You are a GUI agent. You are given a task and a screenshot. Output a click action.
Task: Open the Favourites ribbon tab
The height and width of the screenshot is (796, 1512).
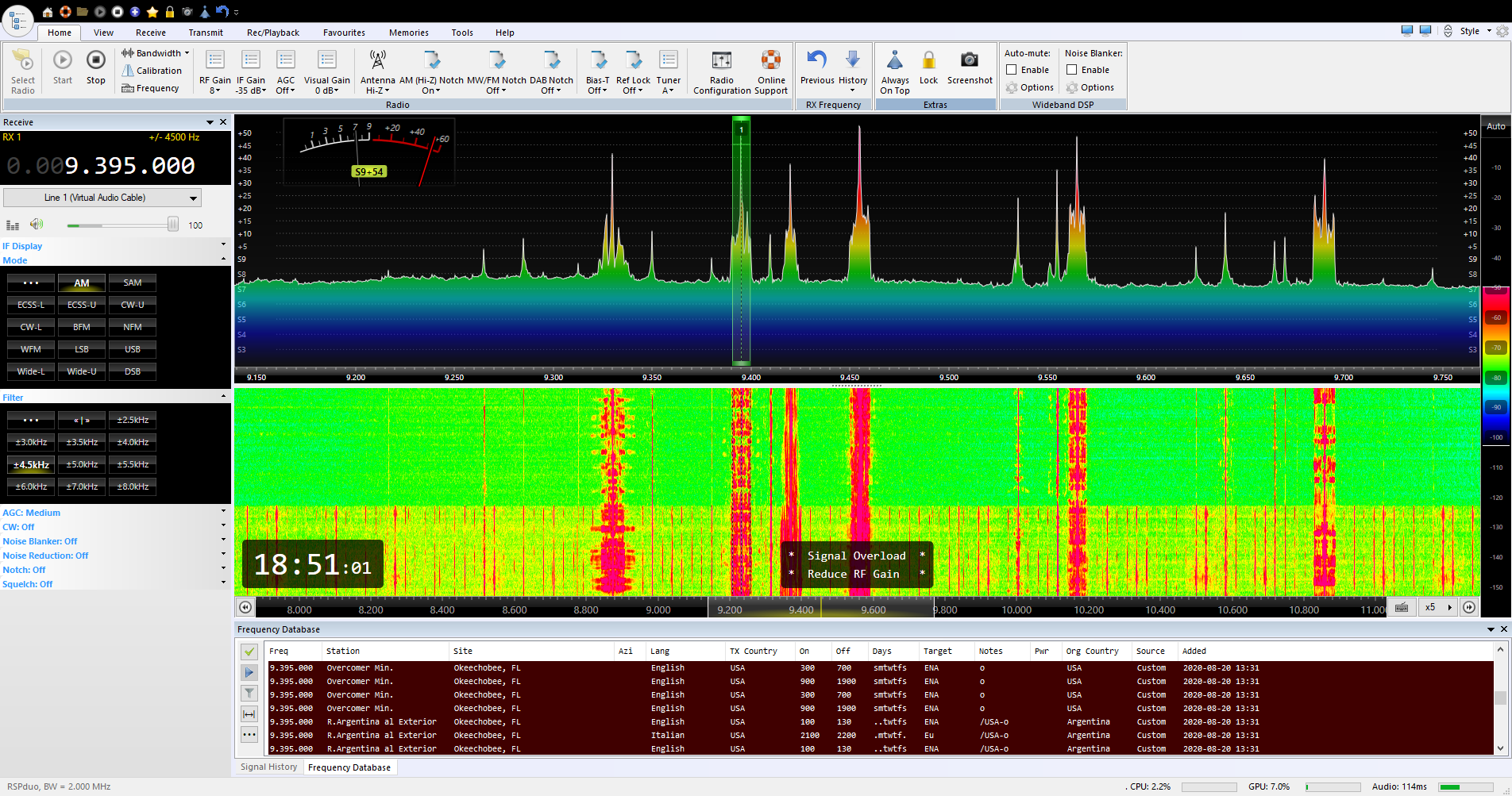344,33
